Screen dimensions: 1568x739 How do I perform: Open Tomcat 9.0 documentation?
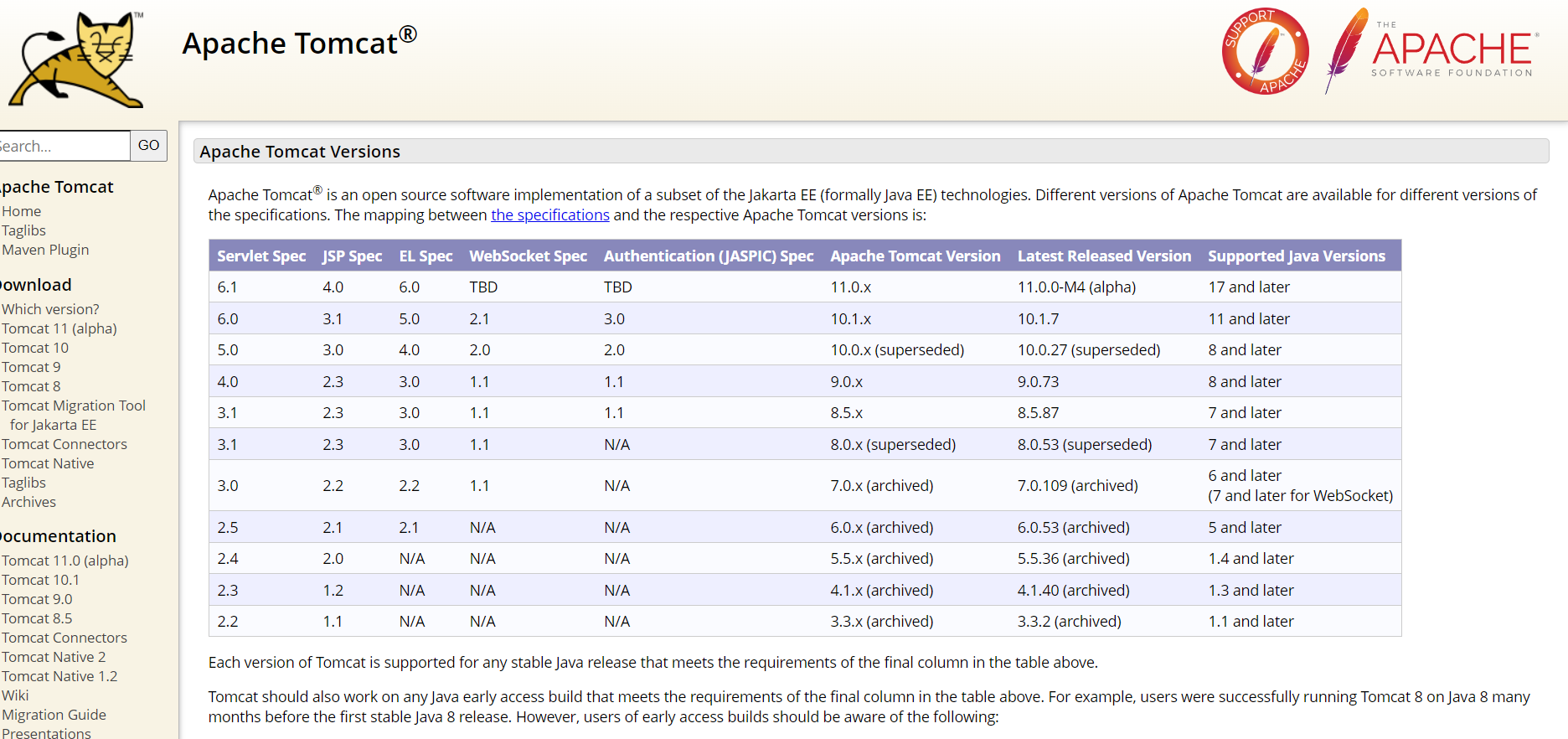pyautogui.click(x=37, y=599)
